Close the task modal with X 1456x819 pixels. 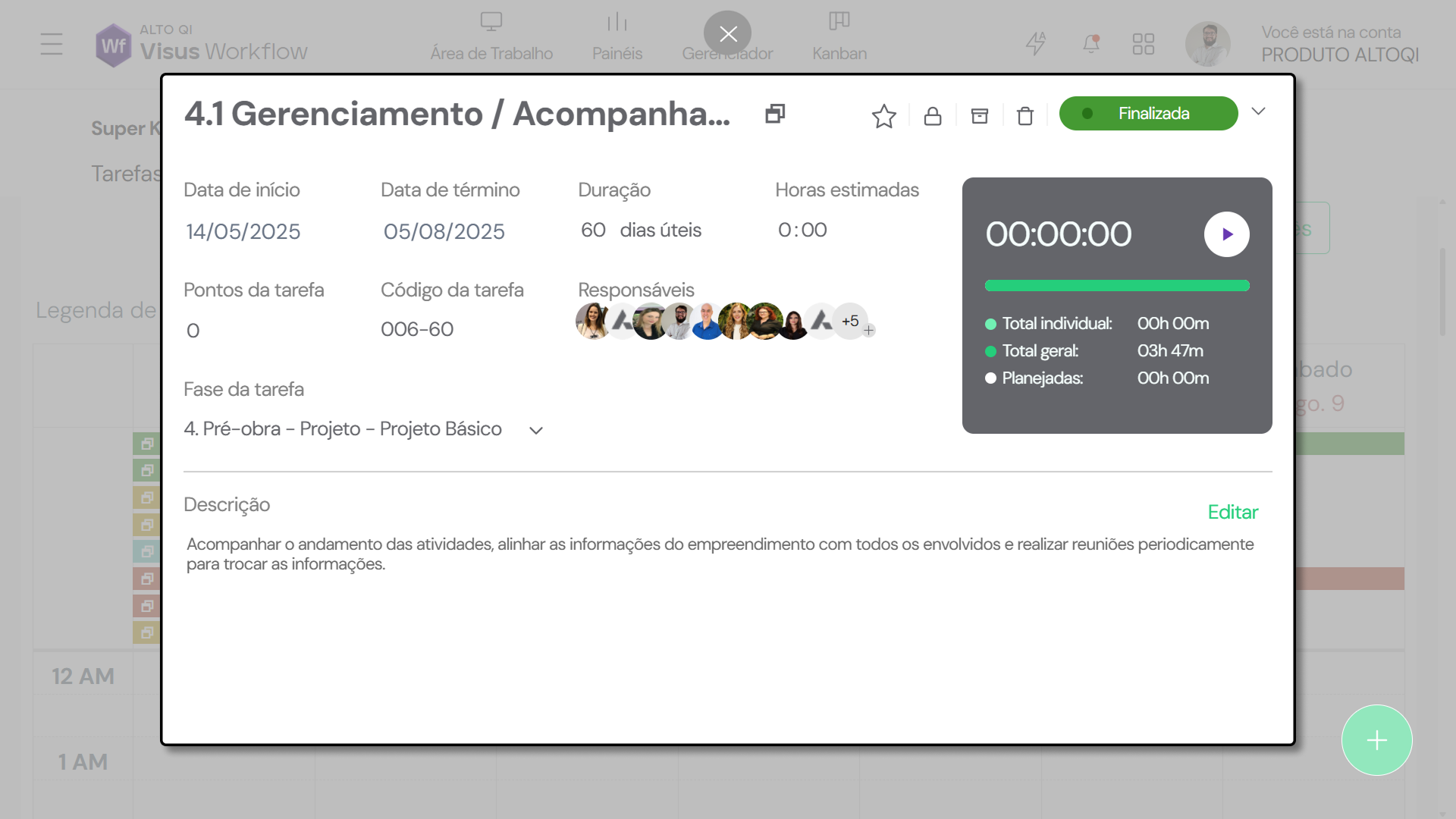click(727, 34)
